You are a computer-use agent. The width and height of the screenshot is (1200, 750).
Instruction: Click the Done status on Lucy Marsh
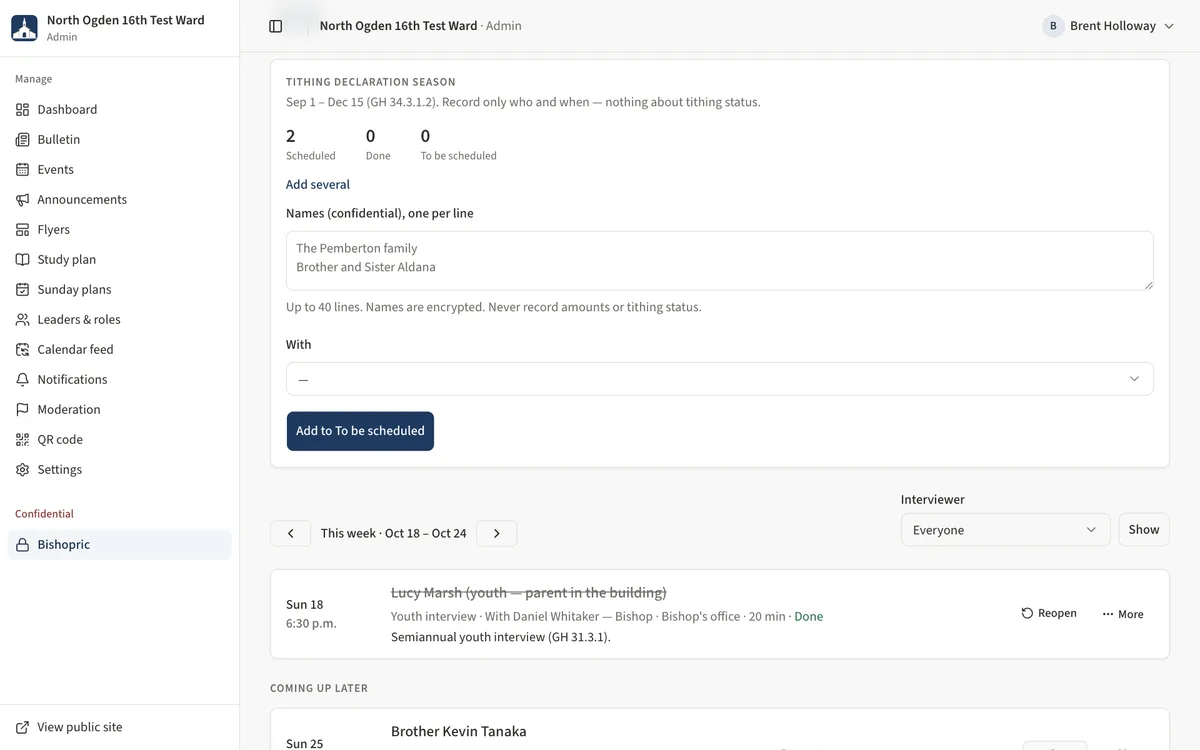[x=809, y=617]
